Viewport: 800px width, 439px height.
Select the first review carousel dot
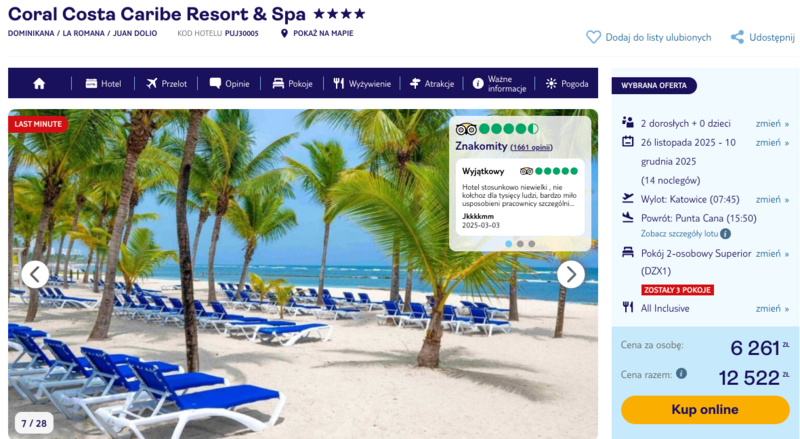(x=509, y=244)
